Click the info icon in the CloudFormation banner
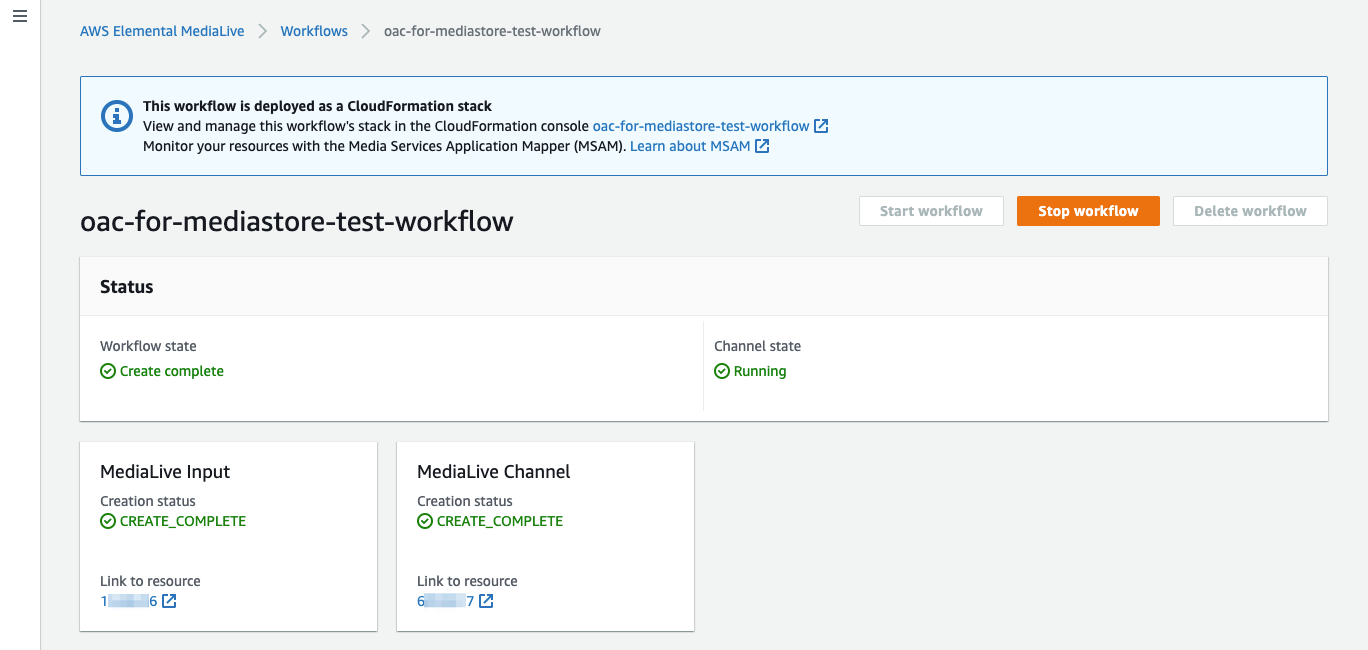This screenshot has width=1368, height=650. (x=117, y=116)
